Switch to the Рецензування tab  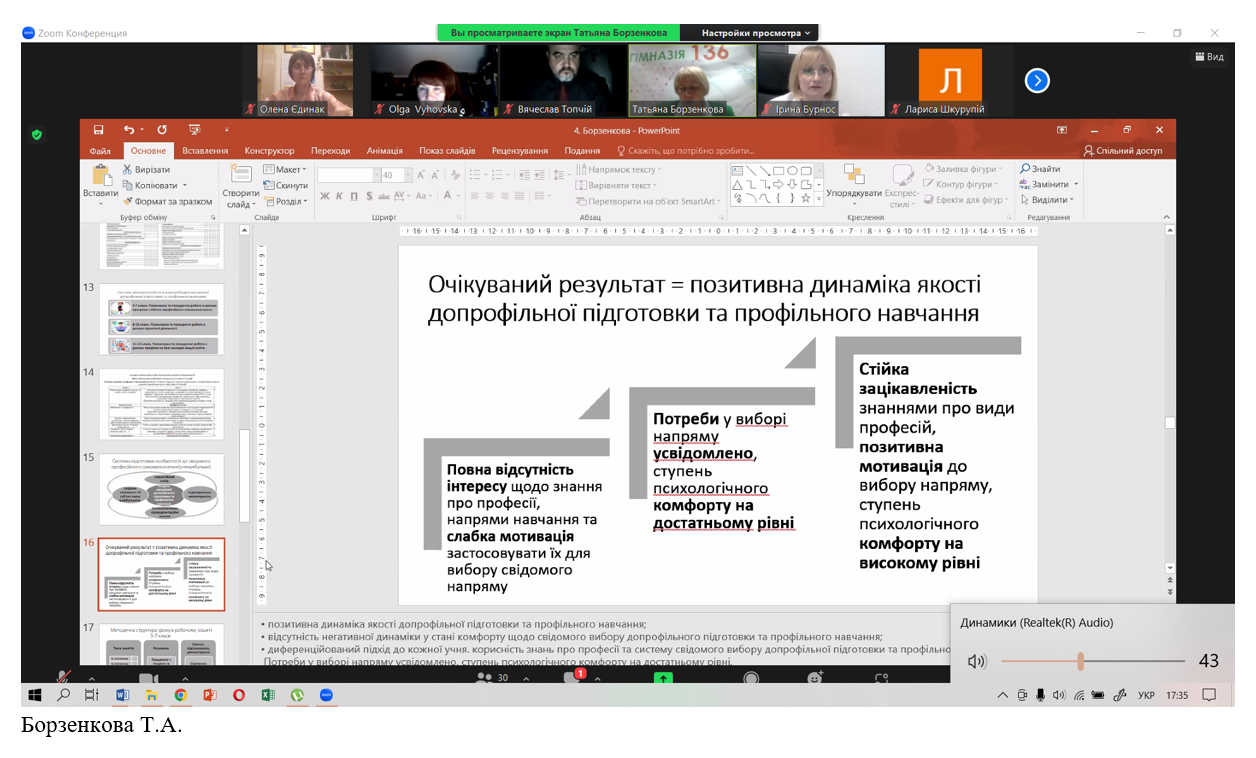click(x=520, y=151)
